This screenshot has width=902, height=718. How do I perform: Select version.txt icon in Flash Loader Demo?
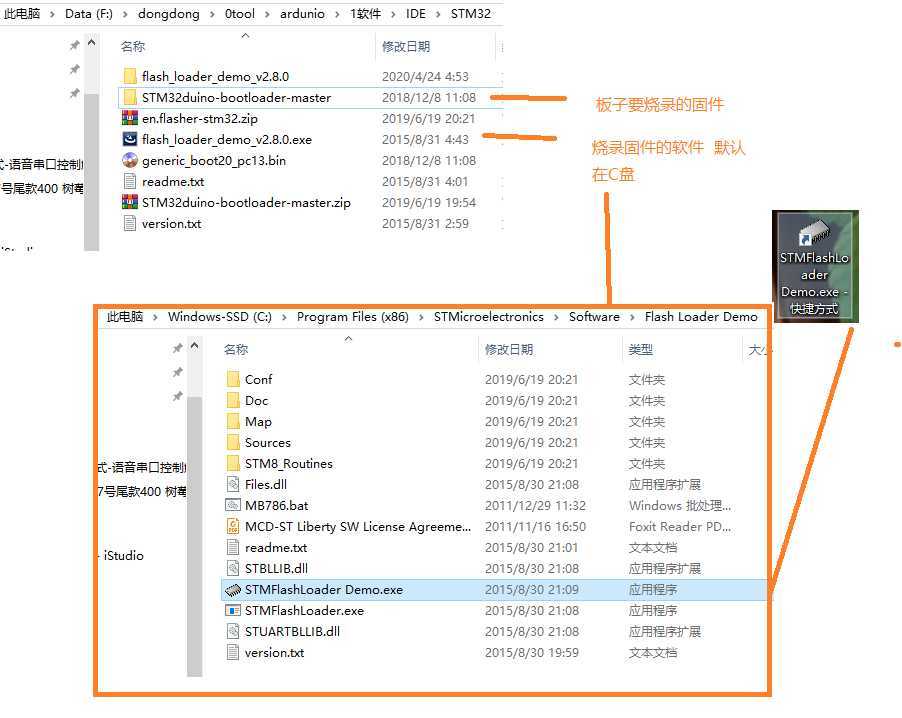(233, 652)
